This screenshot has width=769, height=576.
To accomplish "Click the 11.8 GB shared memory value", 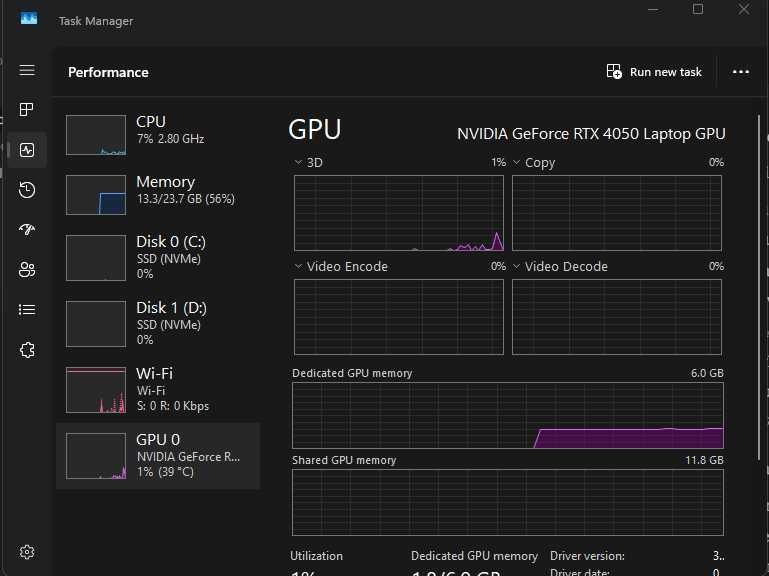I will click(x=704, y=460).
